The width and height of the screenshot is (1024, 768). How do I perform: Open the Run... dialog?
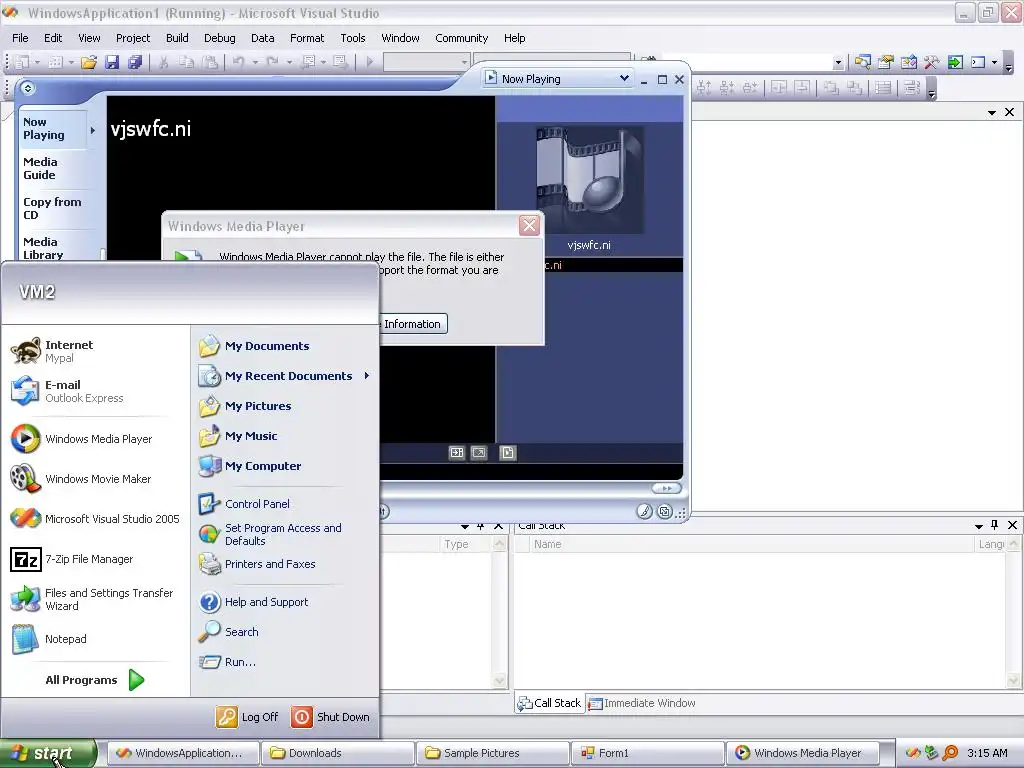tap(227, 662)
